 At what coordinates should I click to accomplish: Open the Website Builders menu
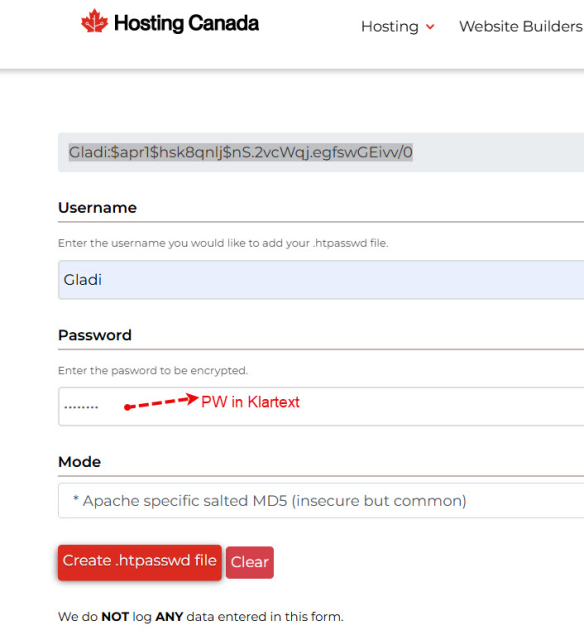tap(521, 27)
